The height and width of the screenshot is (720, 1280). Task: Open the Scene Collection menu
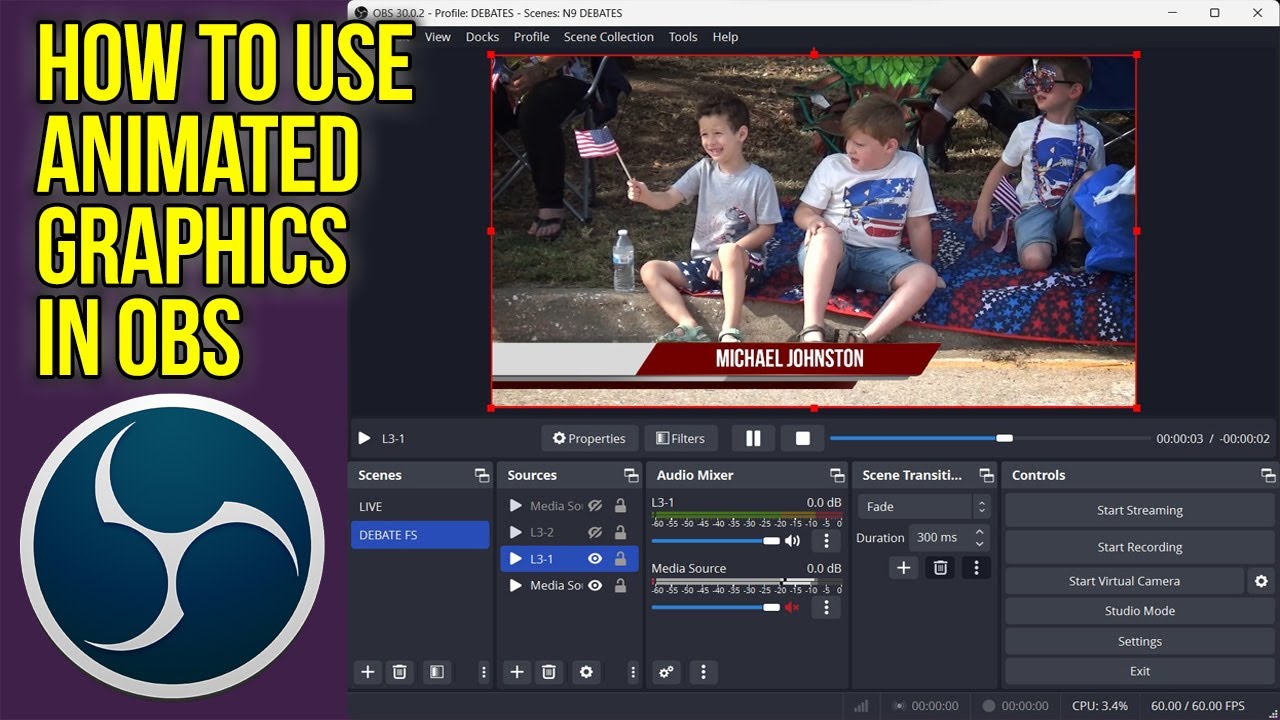pyautogui.click(x=608, y=37)
